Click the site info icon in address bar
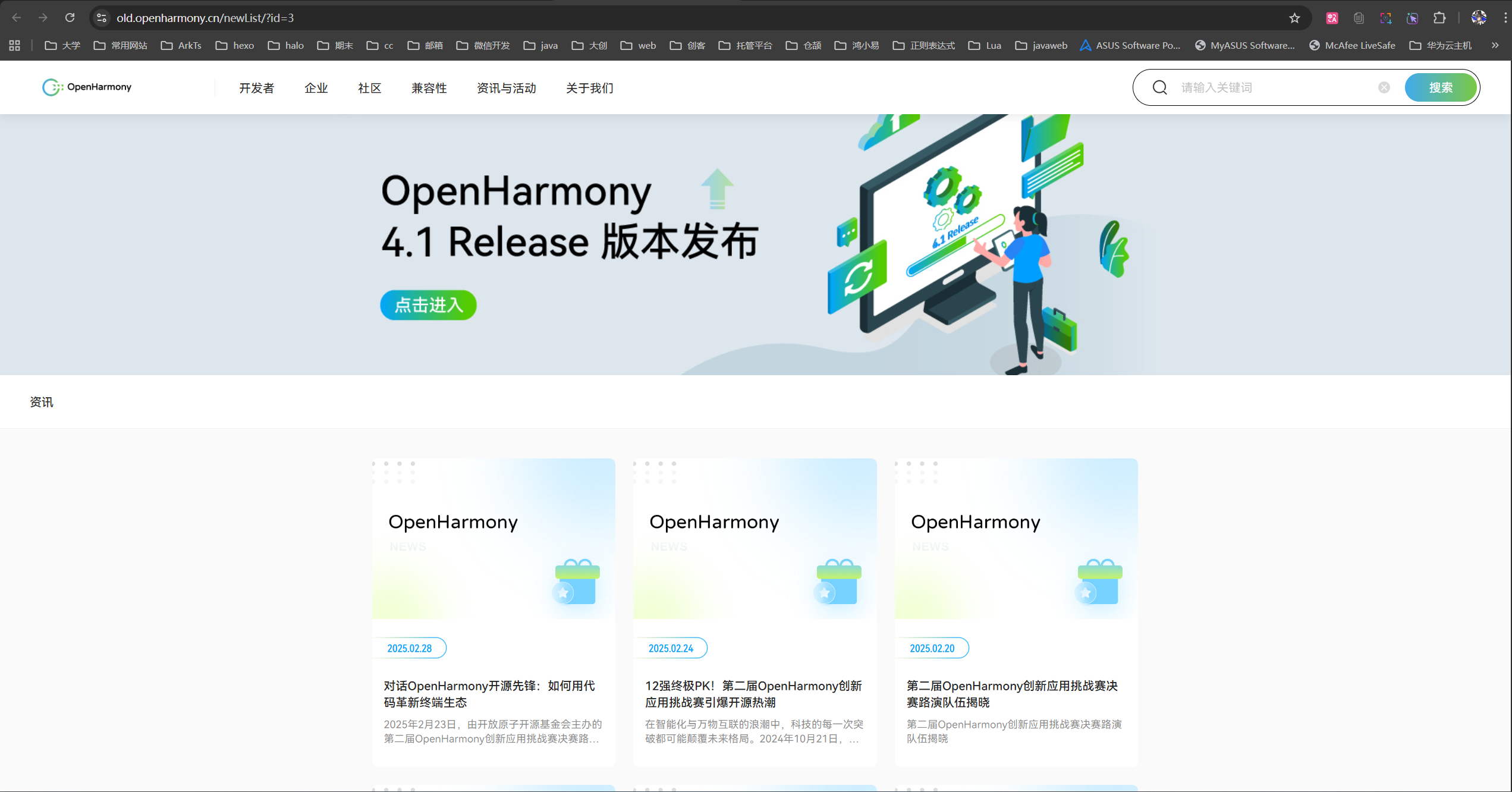This screenshot has height=792, width=1512. 102,18
